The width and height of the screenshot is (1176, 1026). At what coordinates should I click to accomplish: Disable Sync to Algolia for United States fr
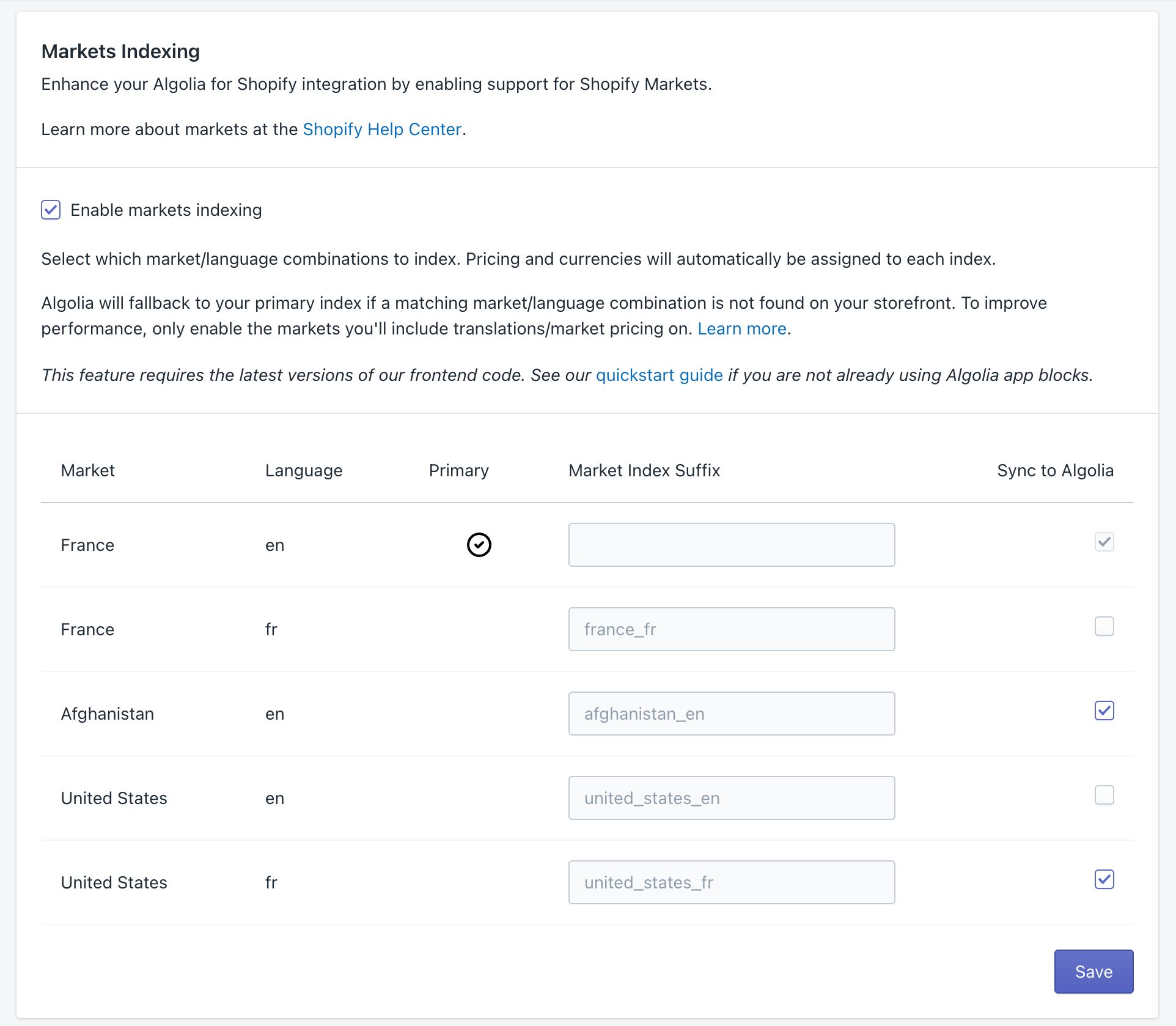coord(1103,879)
